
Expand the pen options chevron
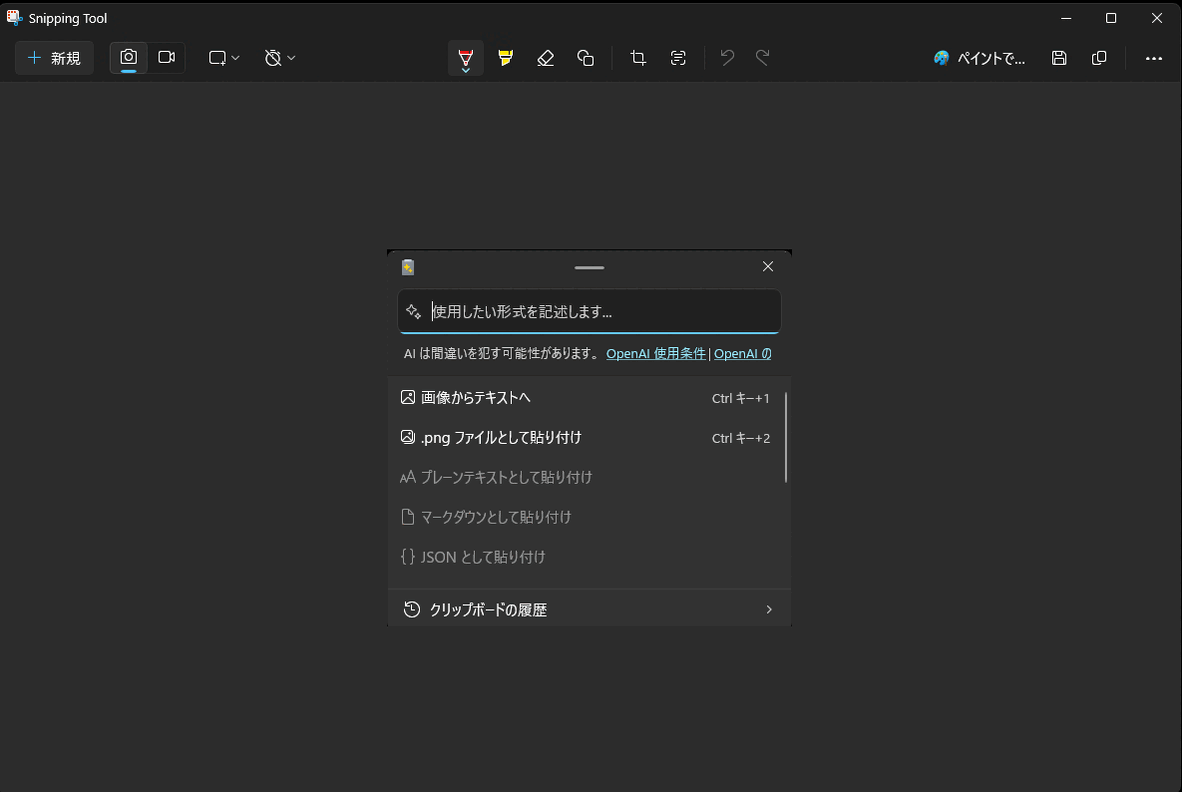(465, 70)
